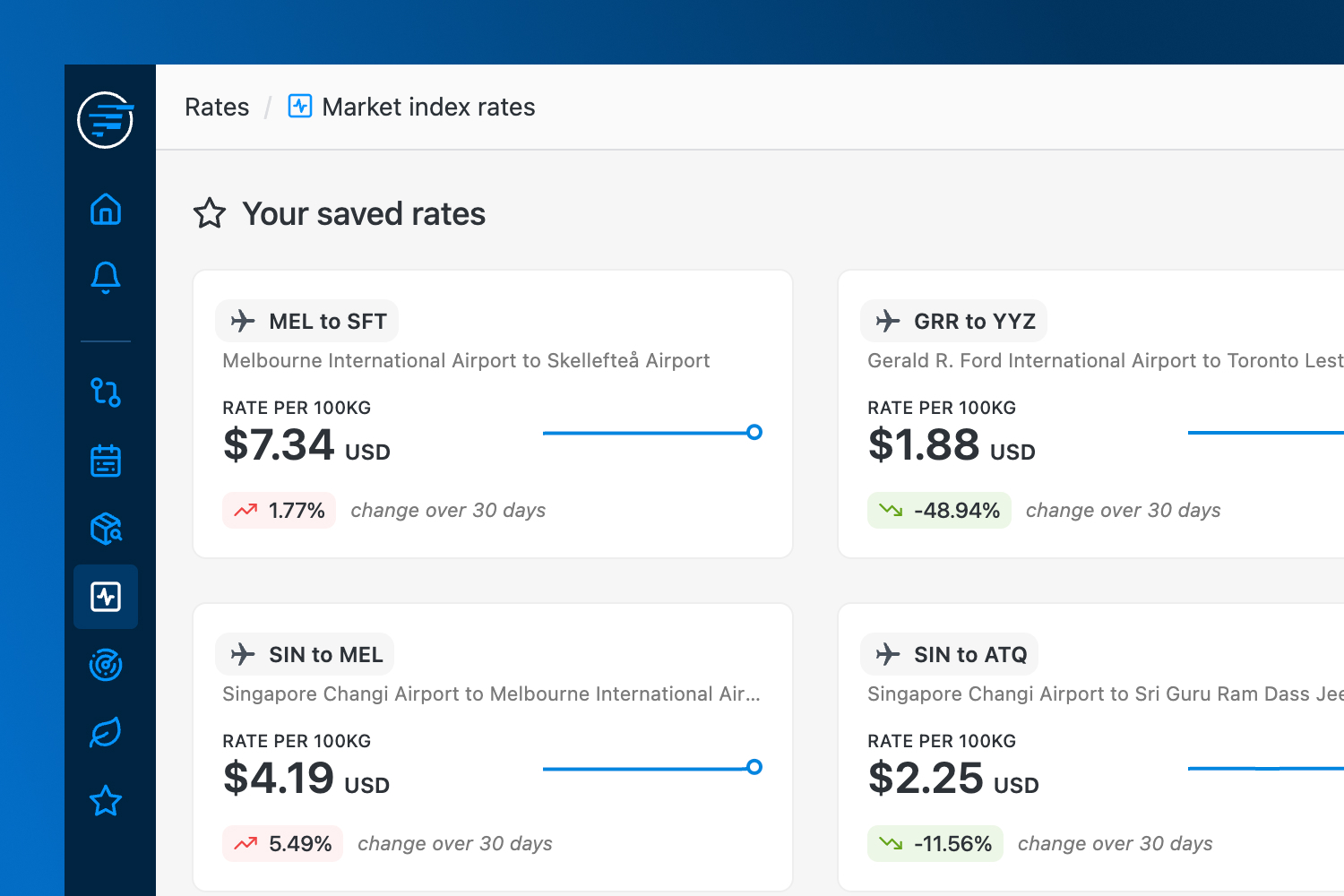
Task: Open the Home sidebar icon
Action: point(106,209)
